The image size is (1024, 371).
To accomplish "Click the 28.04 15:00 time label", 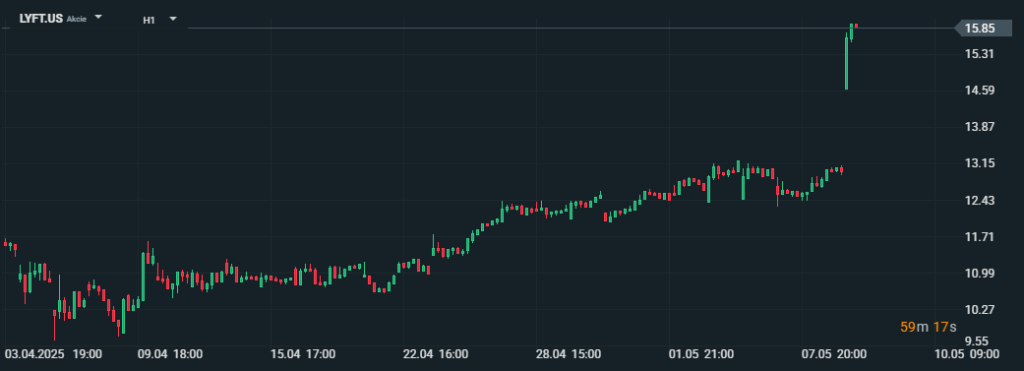I will pyautogui.click(x=568, y=354).
